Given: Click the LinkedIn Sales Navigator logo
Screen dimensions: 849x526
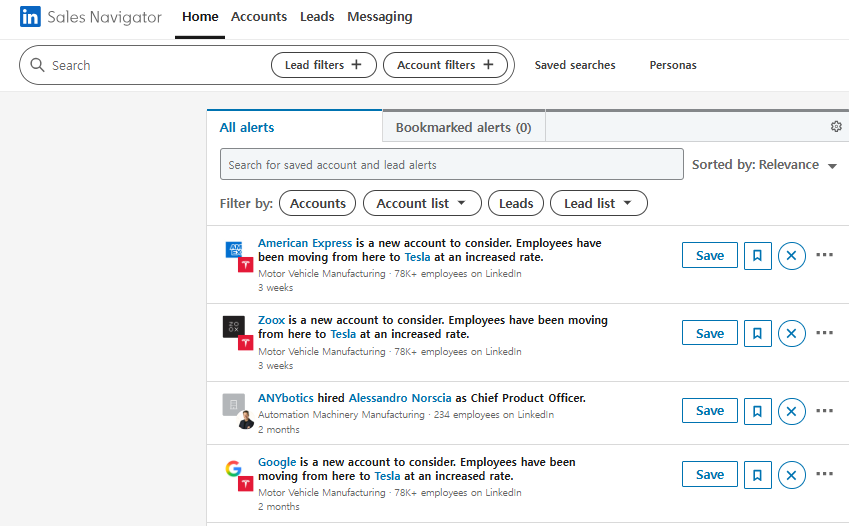Looking at the screenshot, I should pos(90,17).
